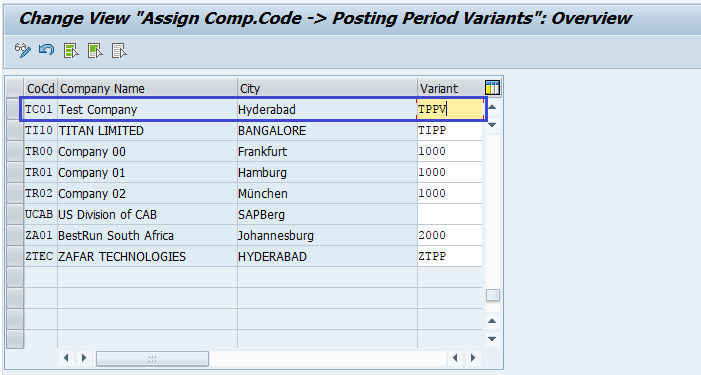Click the 'TITAN LIMITED' cell
Image resolution: width=701 pixels, height=375 pixels.
tap(148, 131)
